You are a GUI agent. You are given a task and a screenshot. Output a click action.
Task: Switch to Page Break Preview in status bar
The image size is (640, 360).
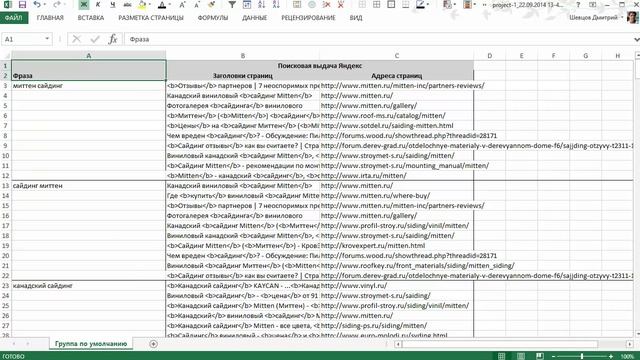click(x=540, y=356)
